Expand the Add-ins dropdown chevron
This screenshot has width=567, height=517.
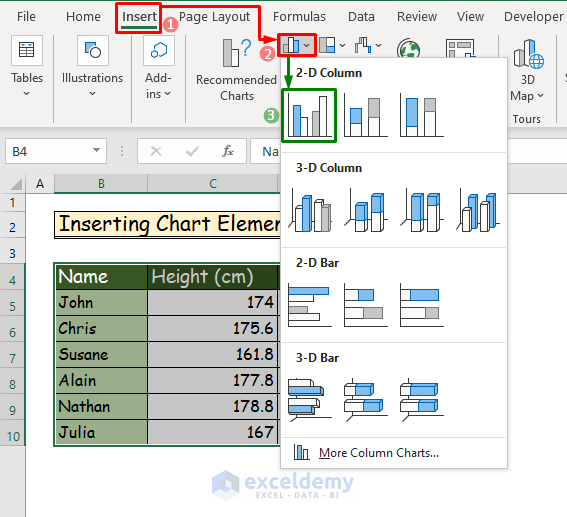167,94
